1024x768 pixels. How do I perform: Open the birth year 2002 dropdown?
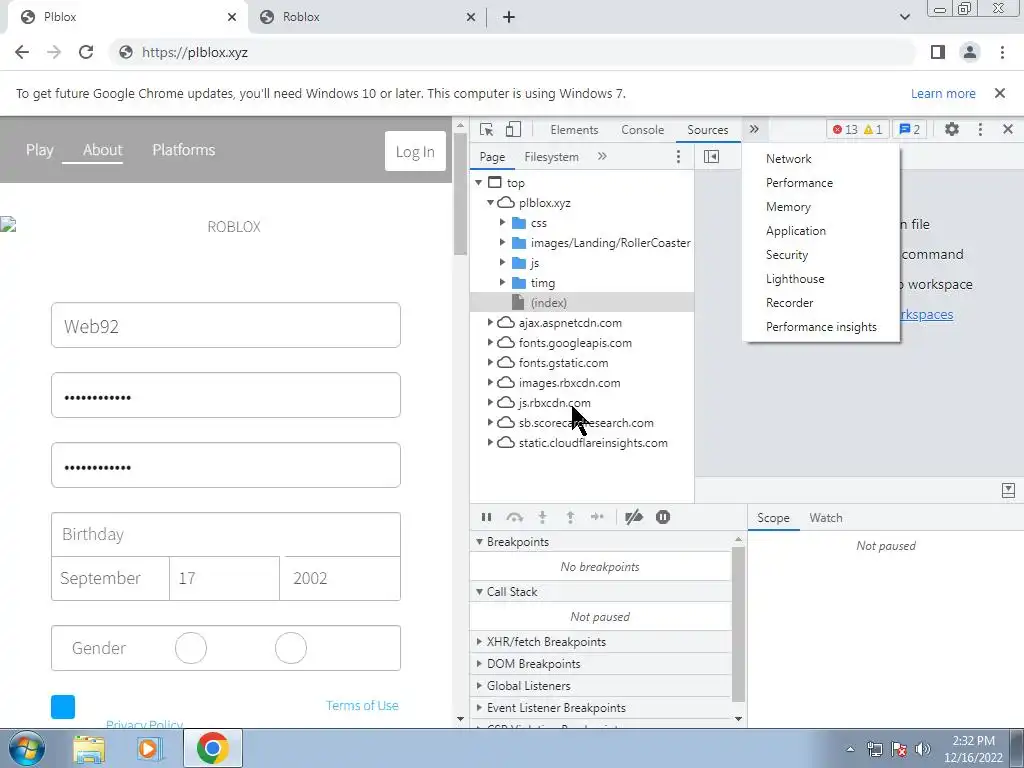click(340, 579)
